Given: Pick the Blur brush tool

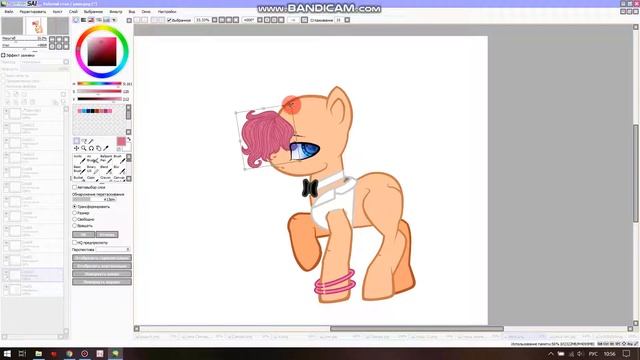Looking at the screenshot, I should [x=119, y=169].
